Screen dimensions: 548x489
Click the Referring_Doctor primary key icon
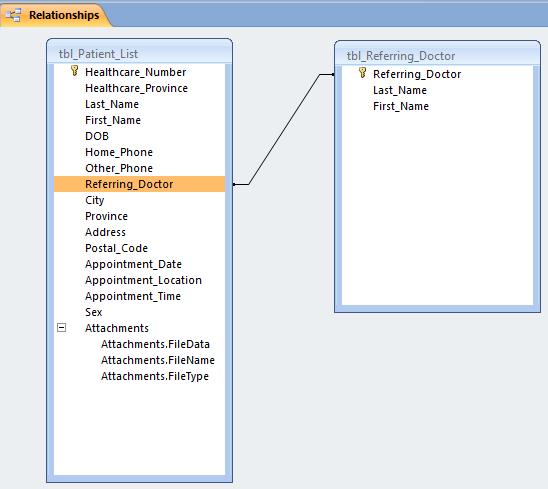(x=362, y=73)
